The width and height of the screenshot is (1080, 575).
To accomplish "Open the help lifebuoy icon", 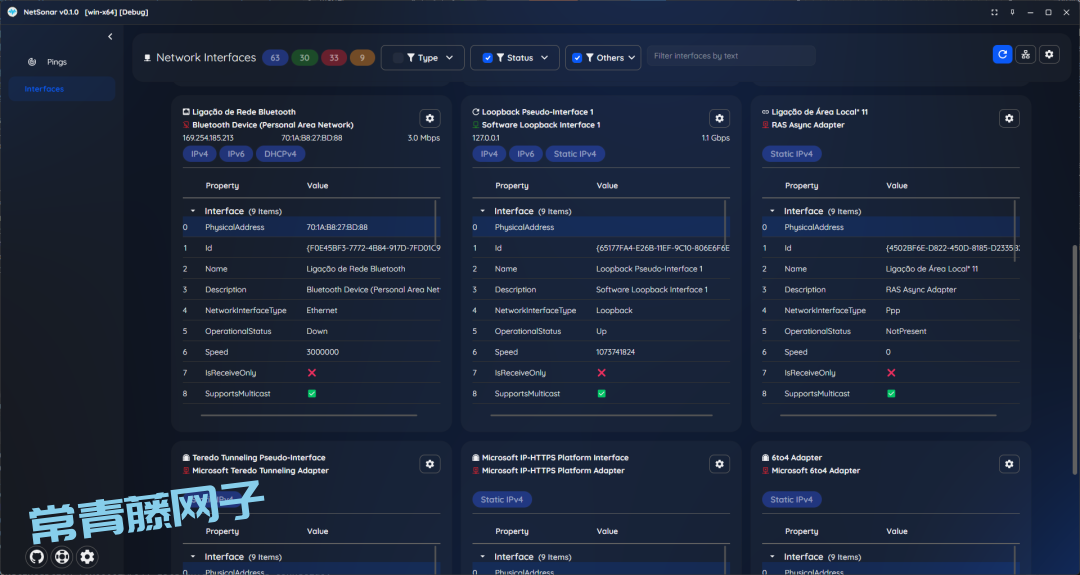I will (x=62, y=557).
